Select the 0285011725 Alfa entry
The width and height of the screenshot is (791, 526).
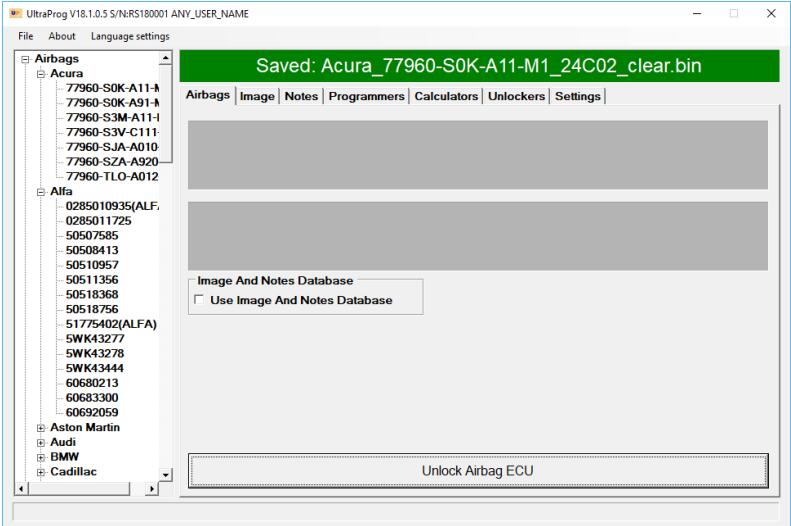(x=98, y=220)
